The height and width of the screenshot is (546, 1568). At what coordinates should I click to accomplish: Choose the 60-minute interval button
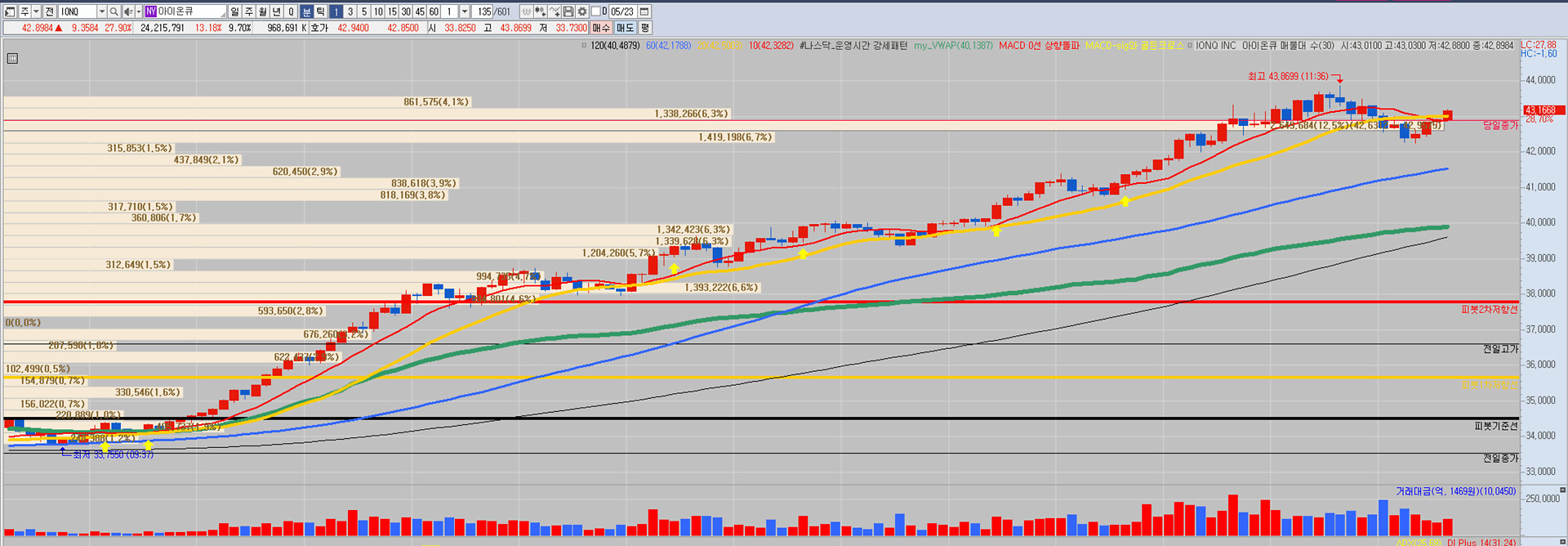pyautogui.click(x=434, y=11)
